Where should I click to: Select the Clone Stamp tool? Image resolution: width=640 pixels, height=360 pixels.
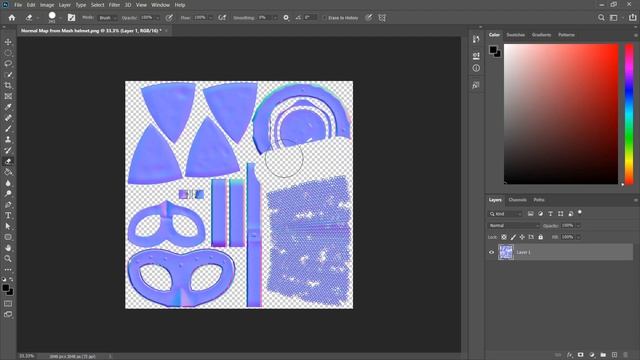tap(8, 140)
